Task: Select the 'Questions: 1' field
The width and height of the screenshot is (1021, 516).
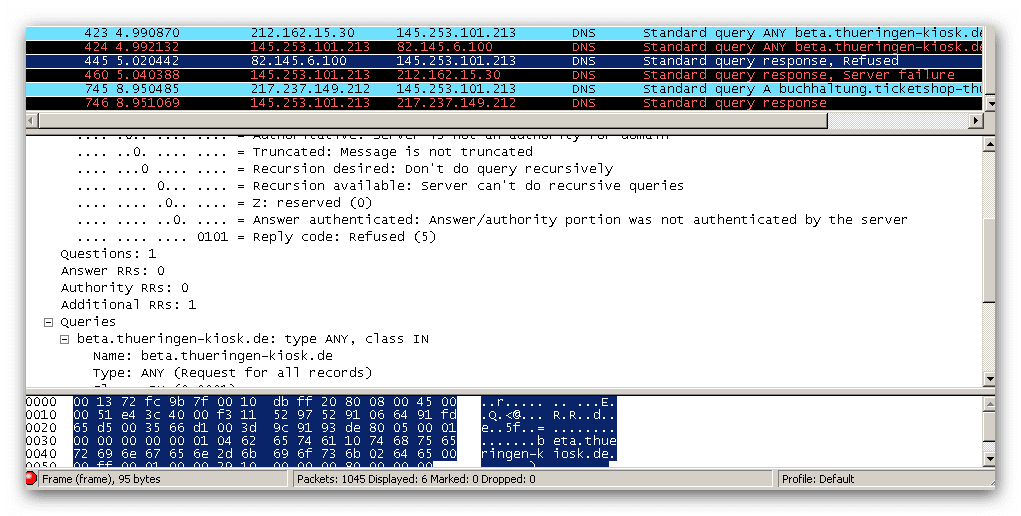Action: click(x=108, y=253)
